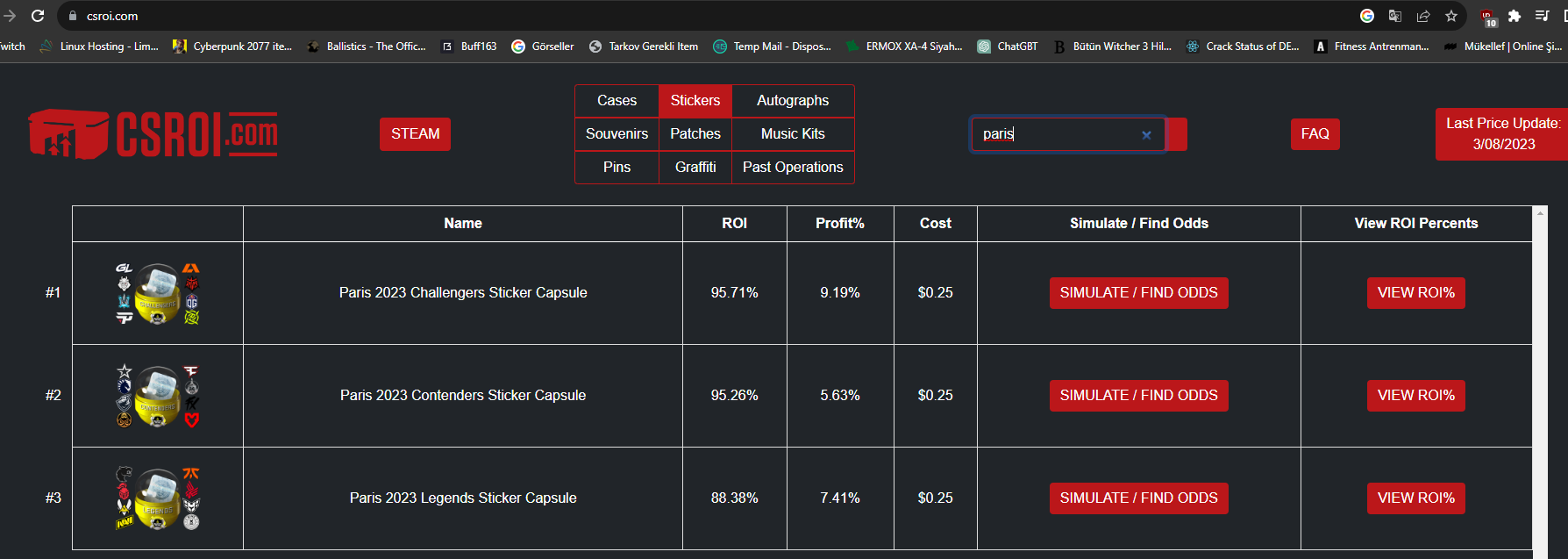Open the Extensions puzzle icon
The image size is (1568, 559).
tap(1515, 16)
